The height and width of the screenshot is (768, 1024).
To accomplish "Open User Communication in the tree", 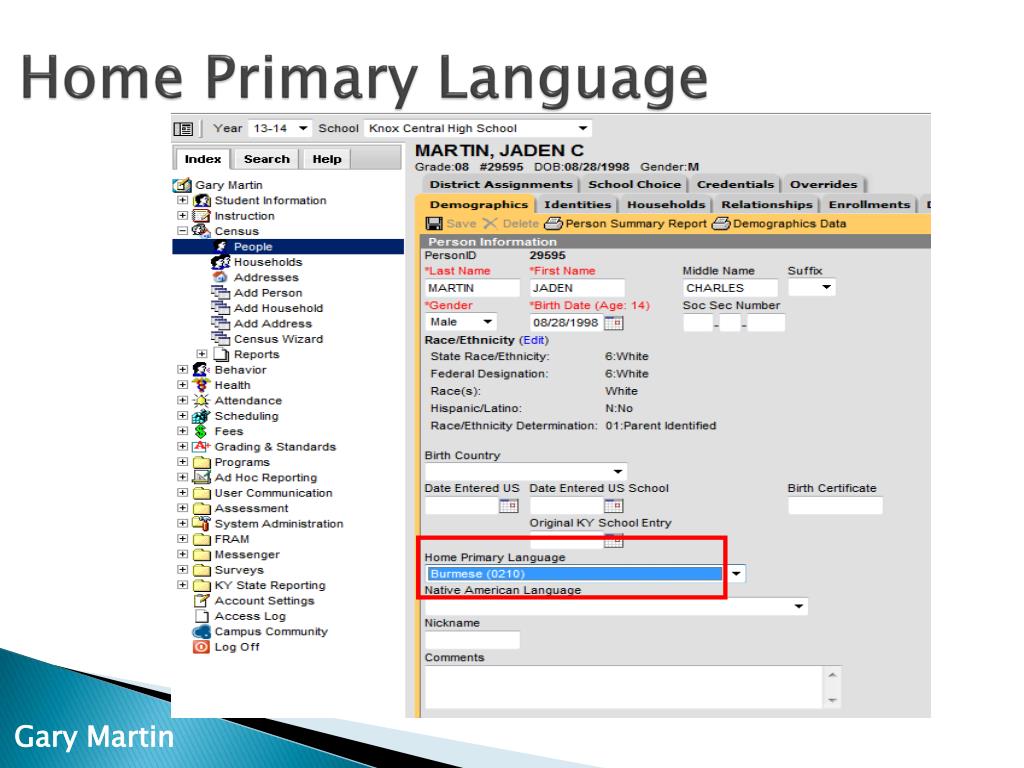I will click(x=273, y=493).
